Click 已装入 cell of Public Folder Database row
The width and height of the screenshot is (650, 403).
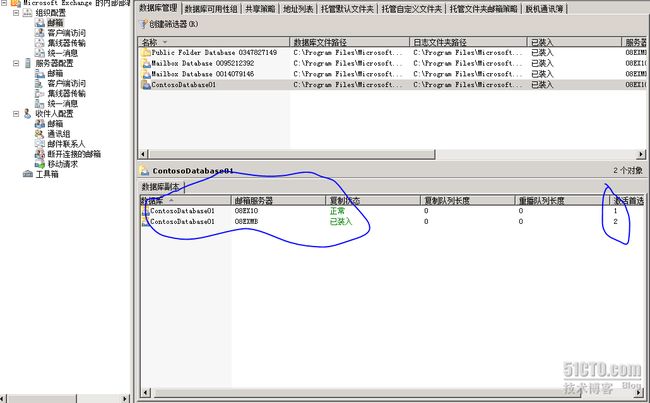(x=542, y=53)
